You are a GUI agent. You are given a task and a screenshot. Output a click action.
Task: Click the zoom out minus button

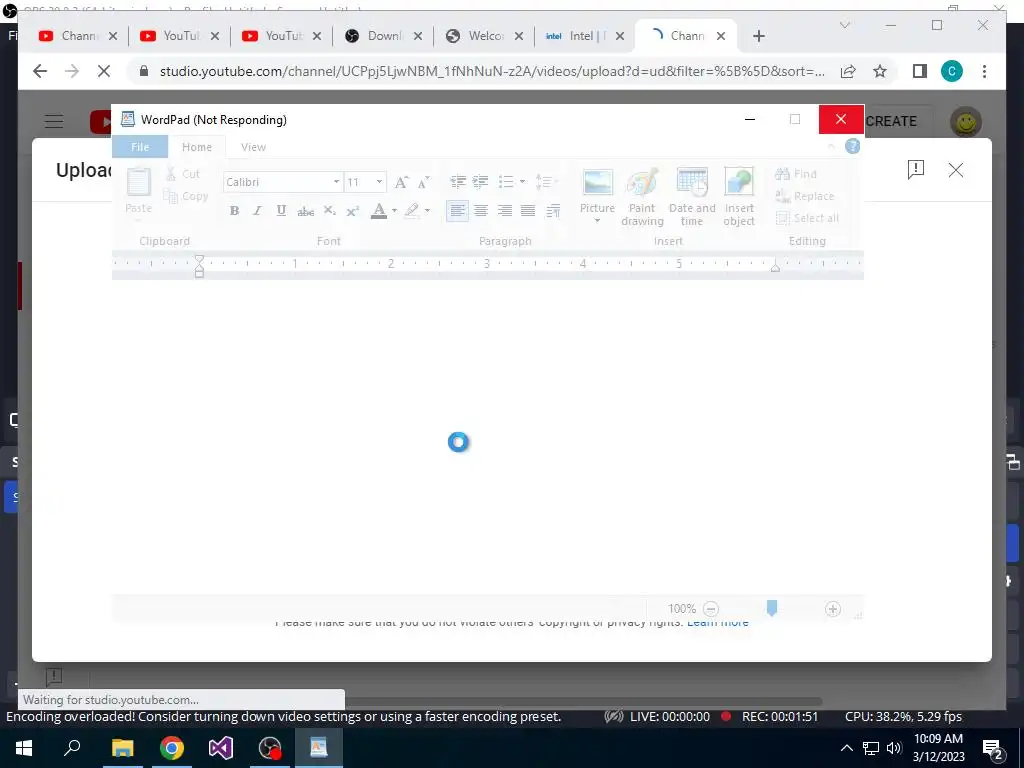point(711,609)
